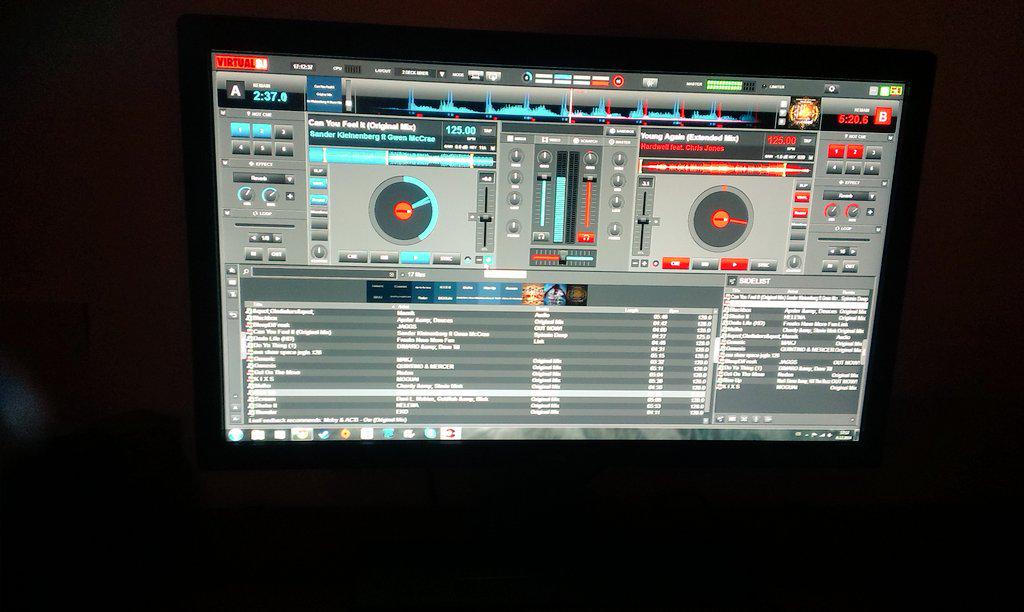1024x612 pixels.
Task: Enable the LIMITER in the master section
Action: (777, 85)
